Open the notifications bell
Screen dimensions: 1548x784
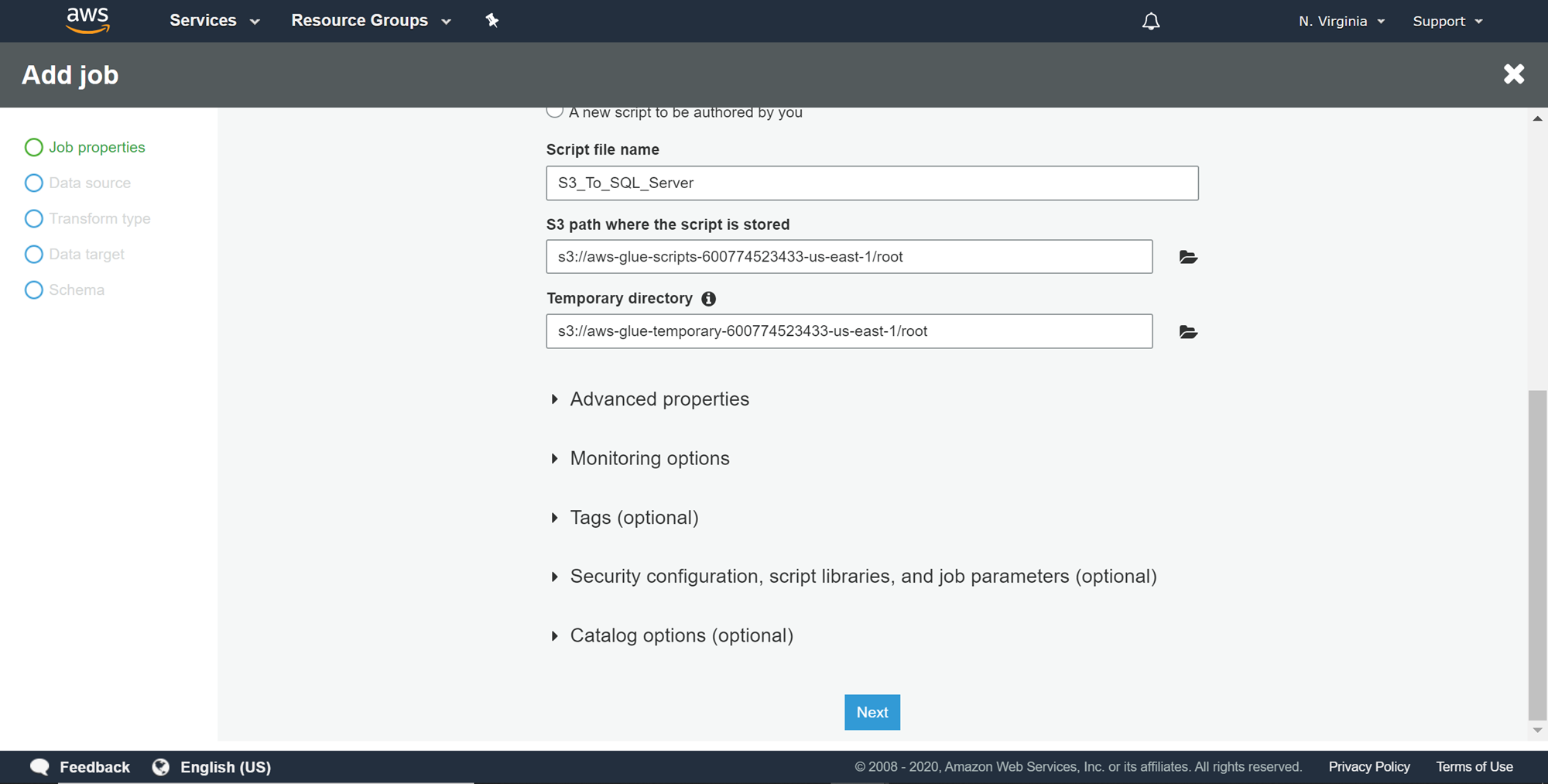pos(1151,21)
